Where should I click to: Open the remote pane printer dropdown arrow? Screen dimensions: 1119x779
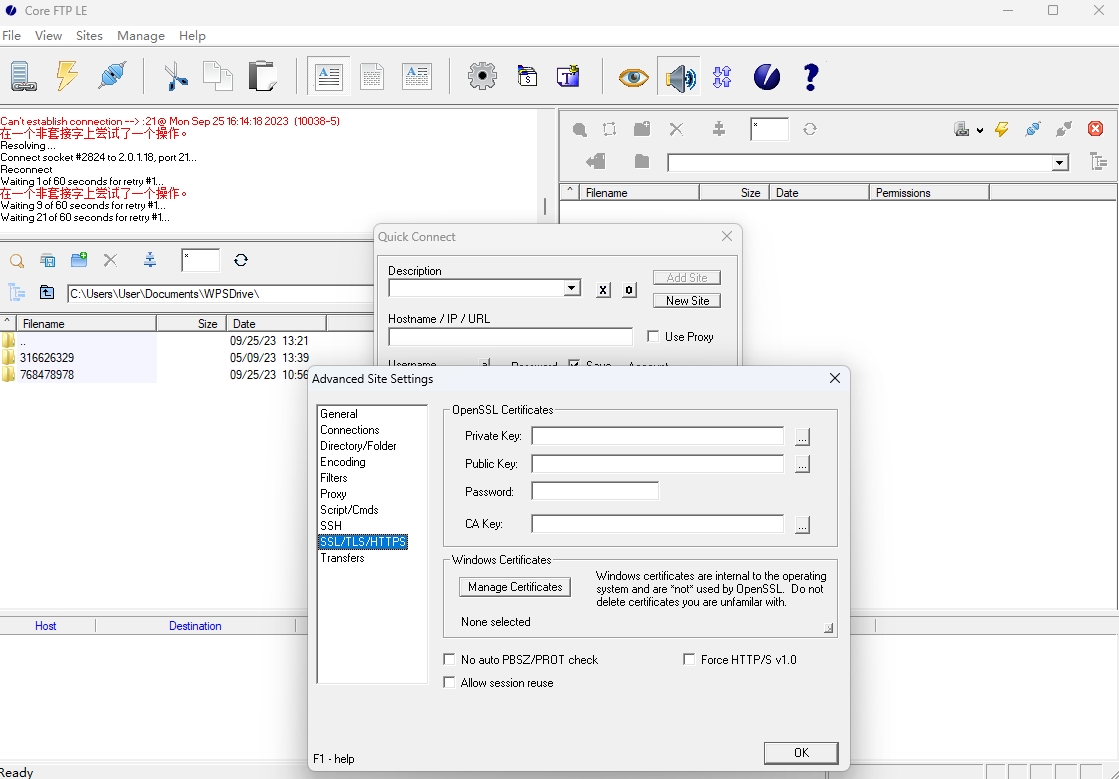(x=980, y=130)
